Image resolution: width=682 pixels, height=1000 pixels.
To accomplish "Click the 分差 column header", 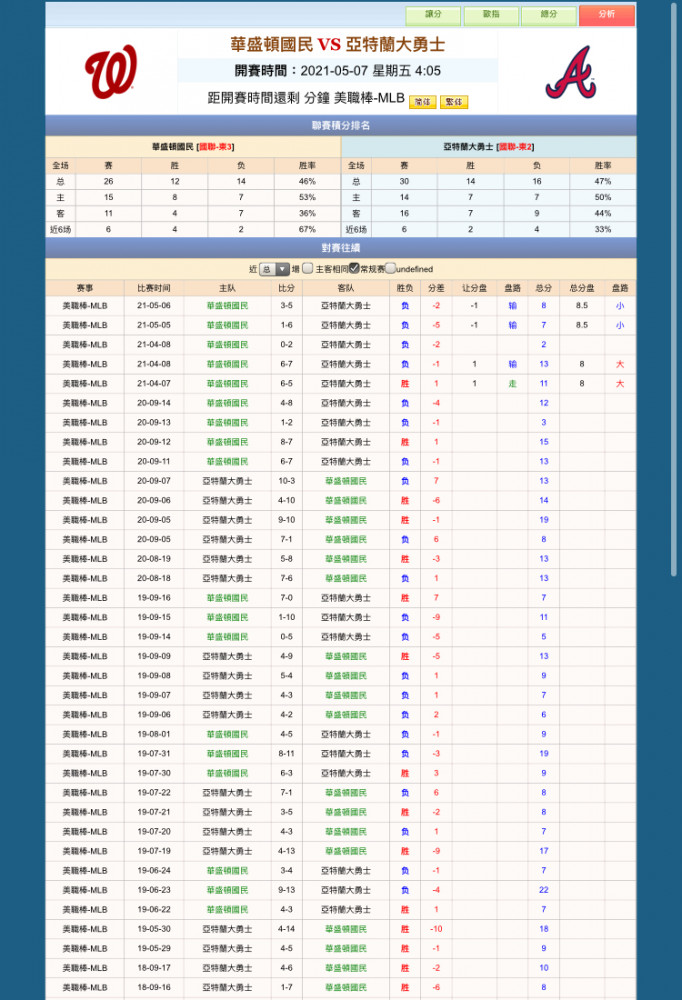I will click(436, 288).
